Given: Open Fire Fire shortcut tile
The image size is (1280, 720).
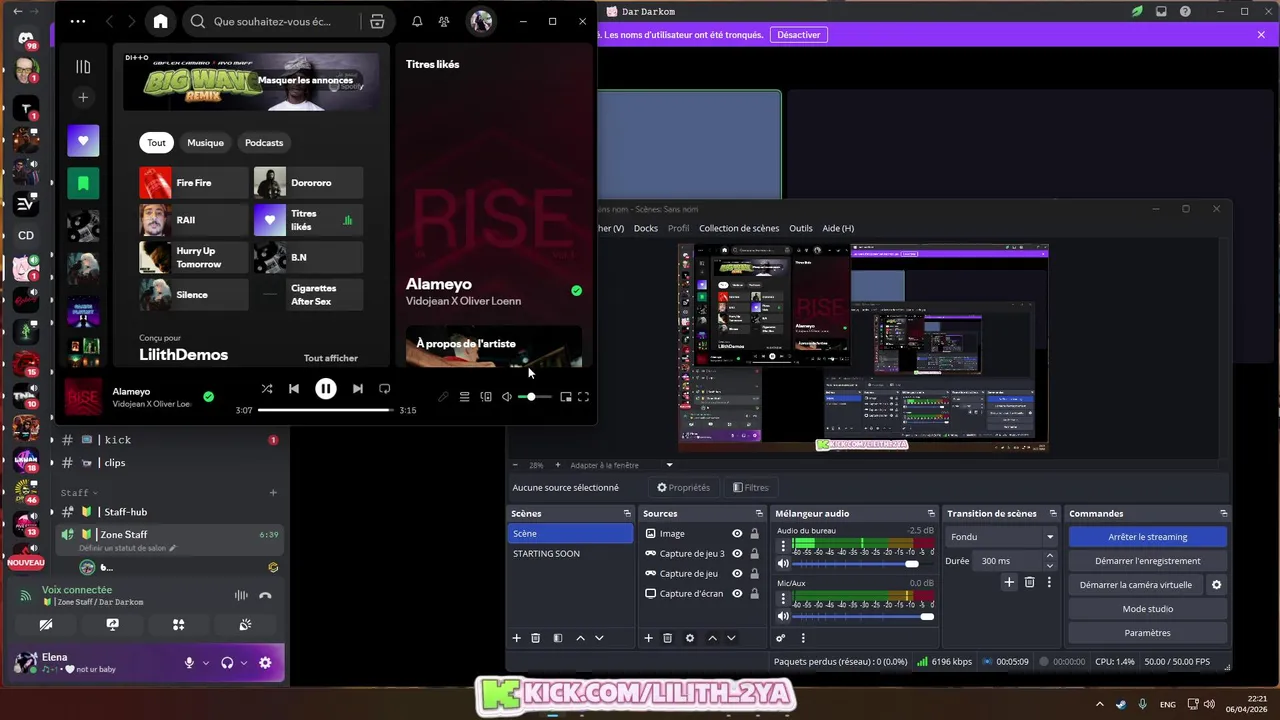Looking at the screenshot, I should (x=193, y=183).
